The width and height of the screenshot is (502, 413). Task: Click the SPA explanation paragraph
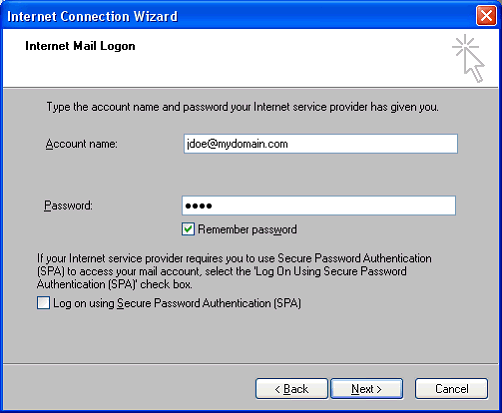(x=234, y=271)
